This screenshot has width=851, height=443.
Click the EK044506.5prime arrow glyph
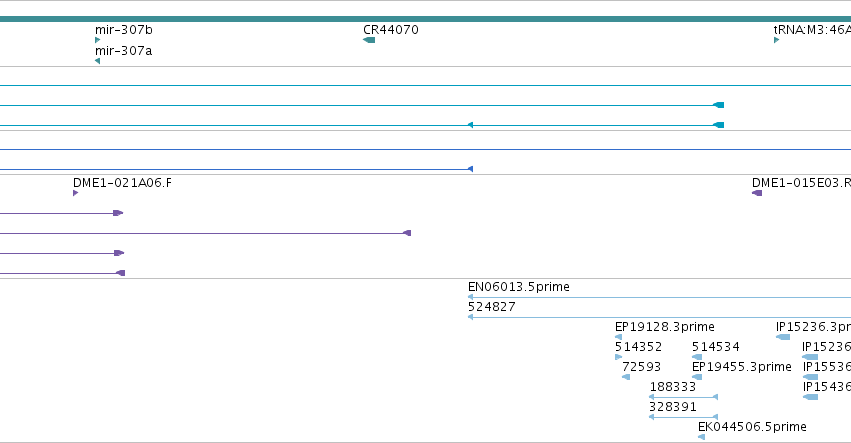coord(701,437)
